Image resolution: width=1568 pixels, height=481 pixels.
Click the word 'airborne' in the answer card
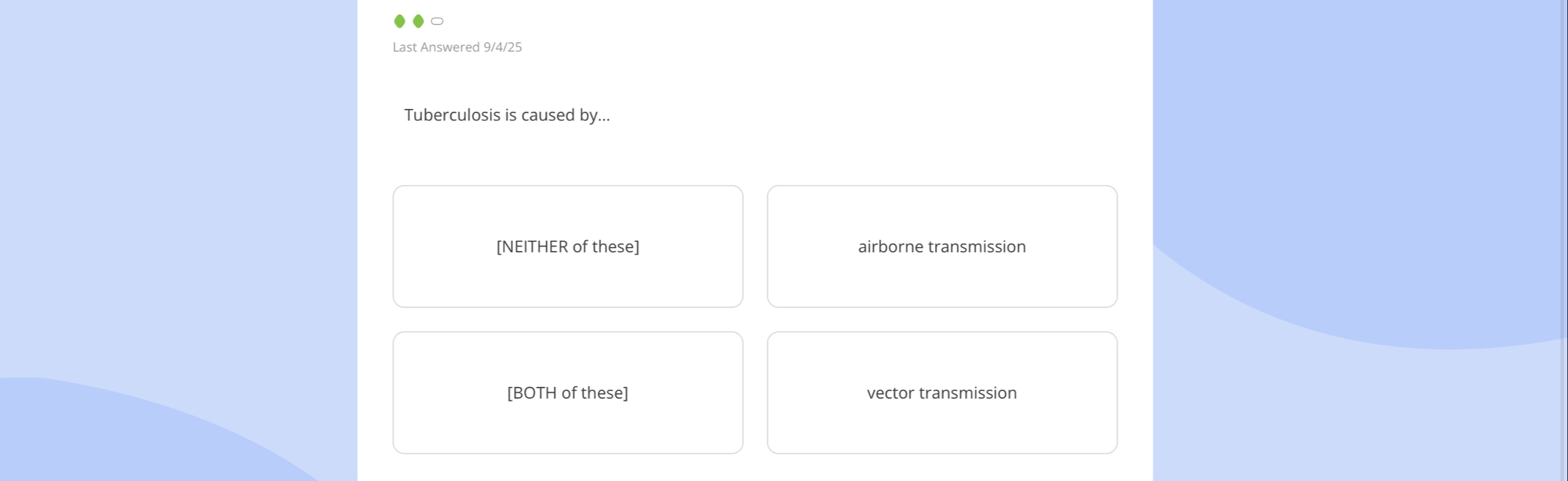coord(890,247)
